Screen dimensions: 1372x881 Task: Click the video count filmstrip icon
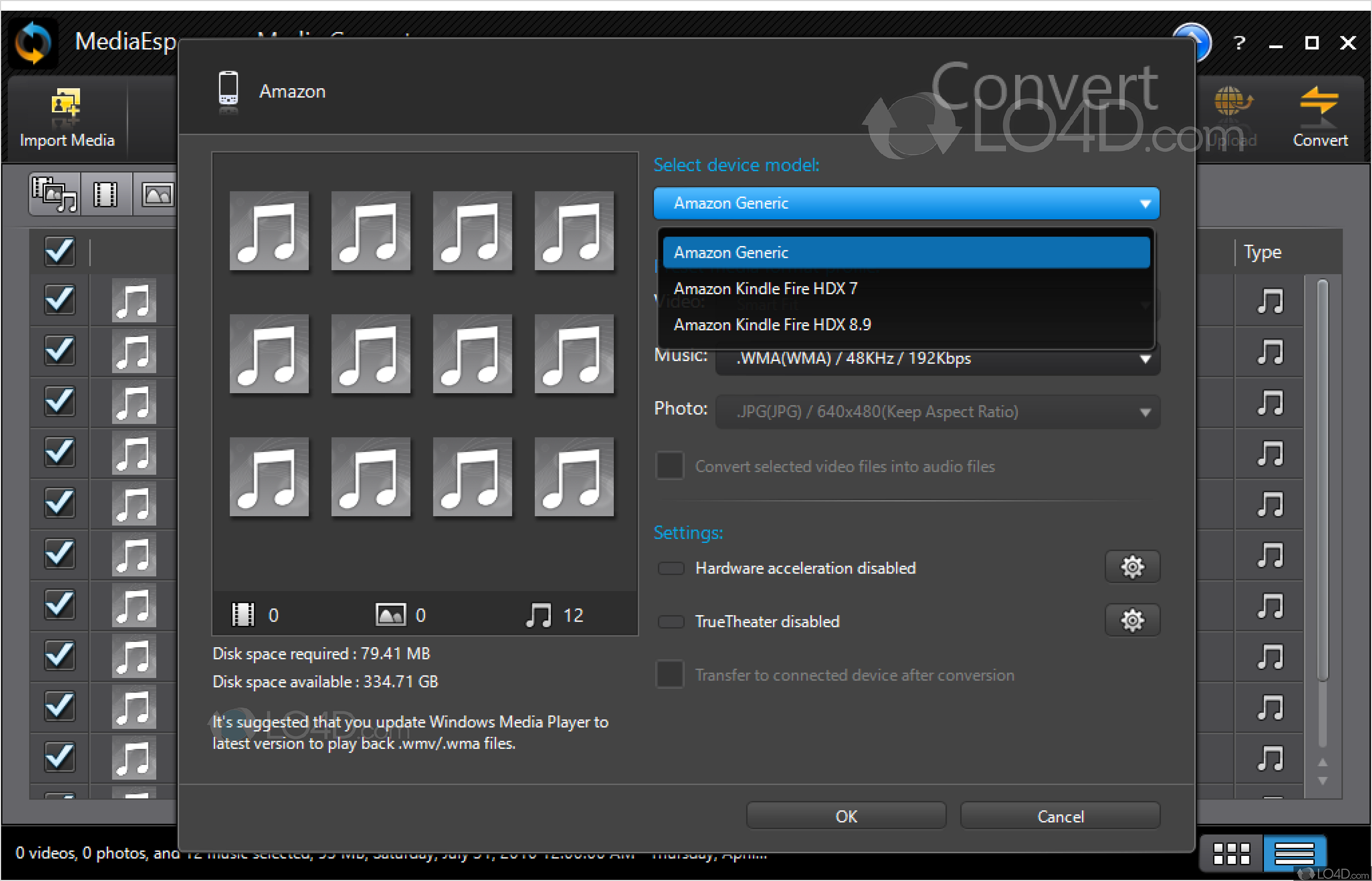[x=243, y=615]
